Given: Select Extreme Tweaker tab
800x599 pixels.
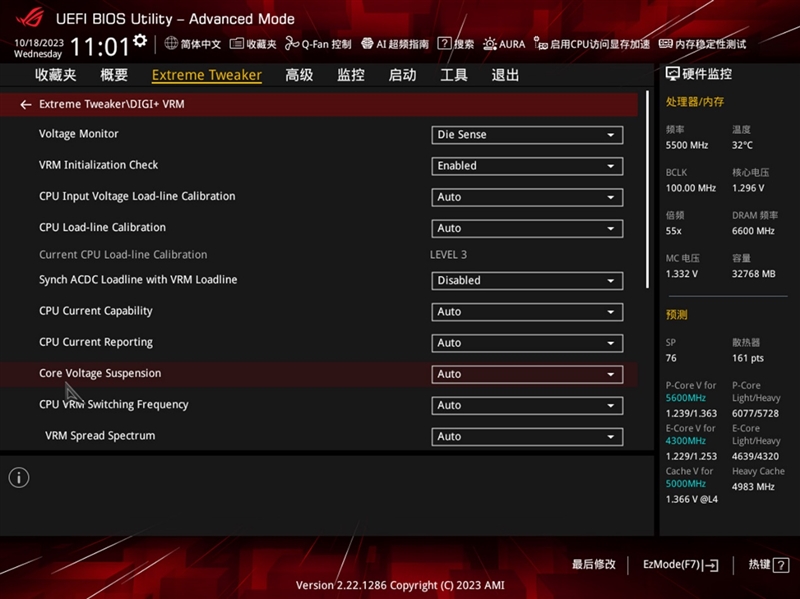Looking at the screenshot, I should click(x=207, y=75).
